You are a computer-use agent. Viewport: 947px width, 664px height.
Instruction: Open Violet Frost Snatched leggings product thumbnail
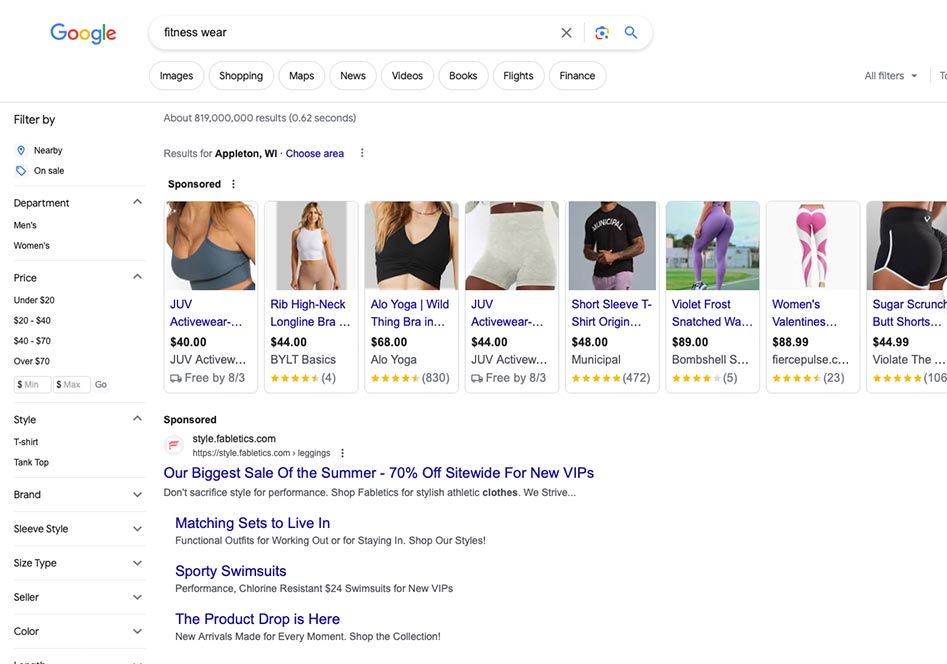(712, 245)
